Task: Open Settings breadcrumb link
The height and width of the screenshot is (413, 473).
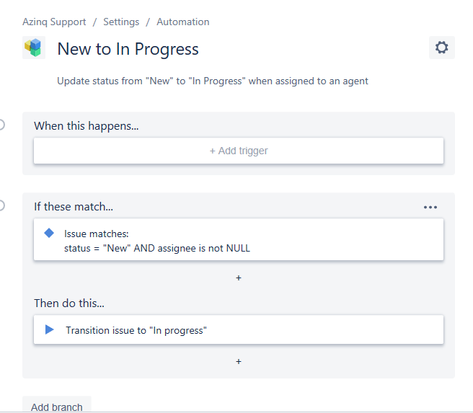Action: (x=121, y=22)
